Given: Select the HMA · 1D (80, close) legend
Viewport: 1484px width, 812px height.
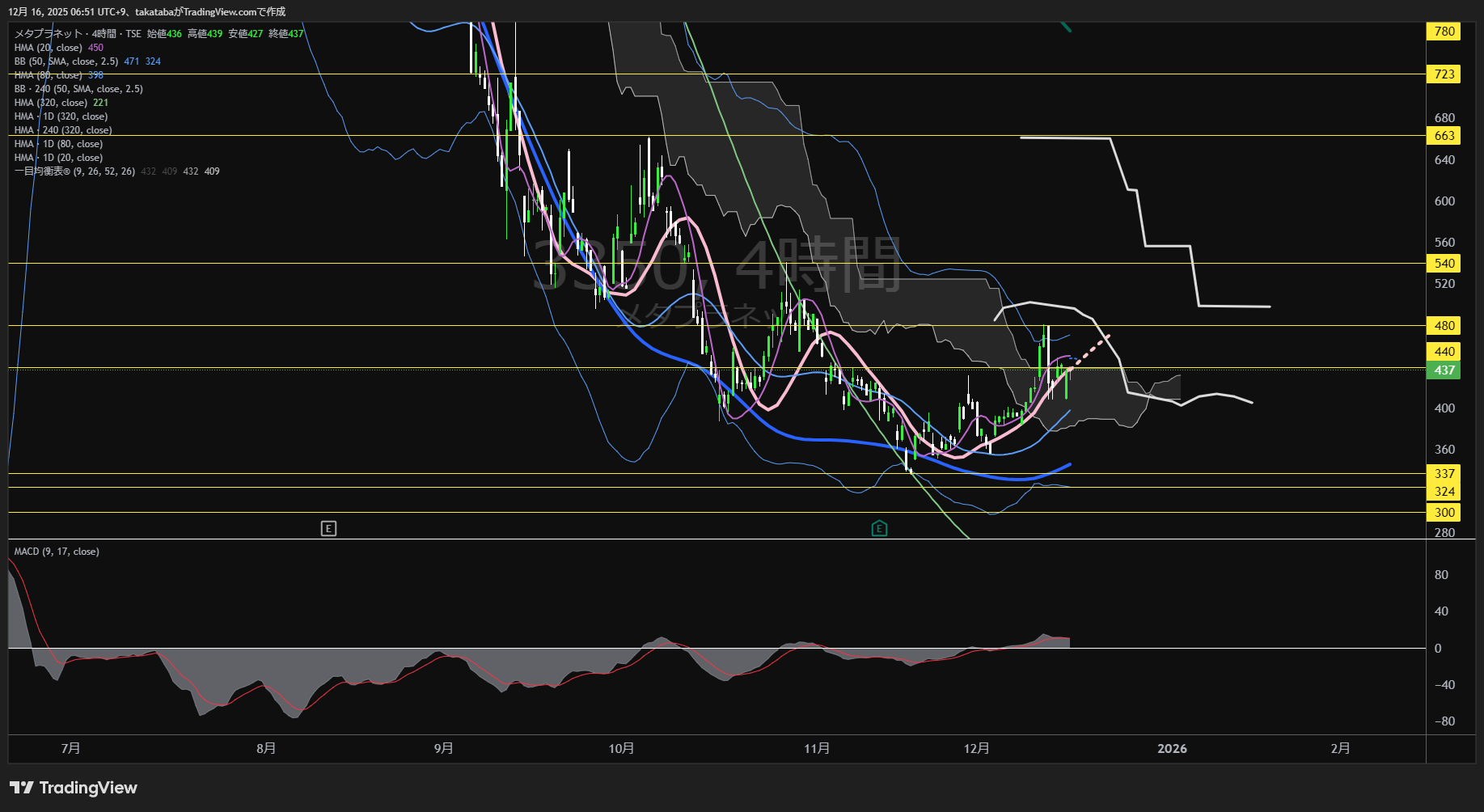Looking at the screenshot, I should point(58,144).
